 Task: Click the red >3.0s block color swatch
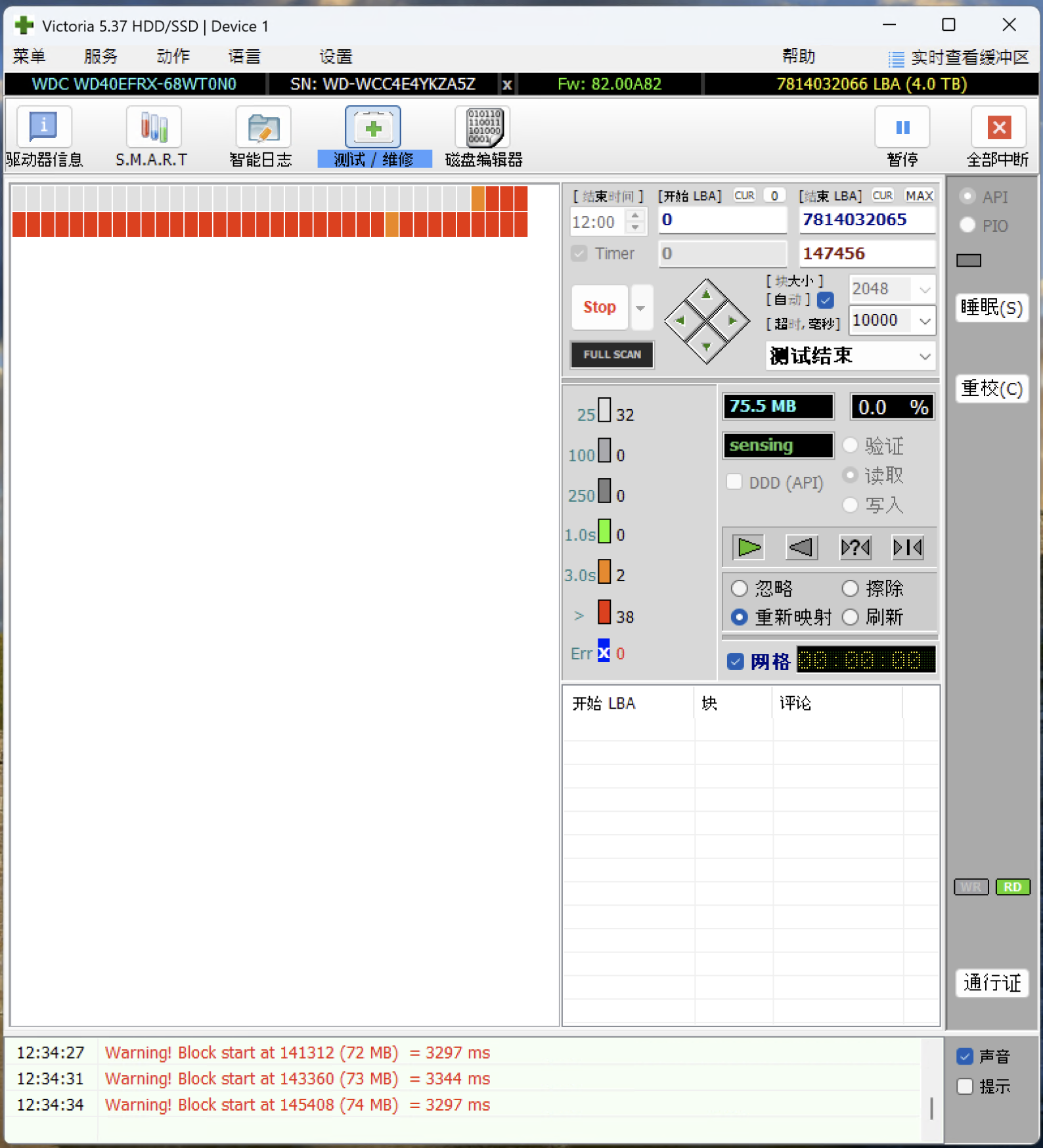[x=604, y=612]
